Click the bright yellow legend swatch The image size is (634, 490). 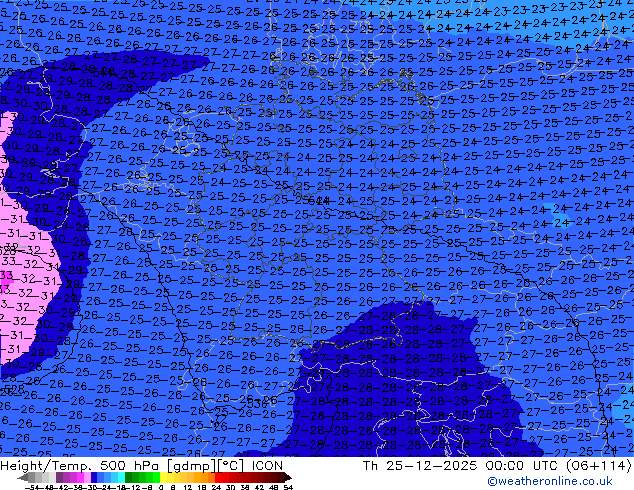(163, 477)
